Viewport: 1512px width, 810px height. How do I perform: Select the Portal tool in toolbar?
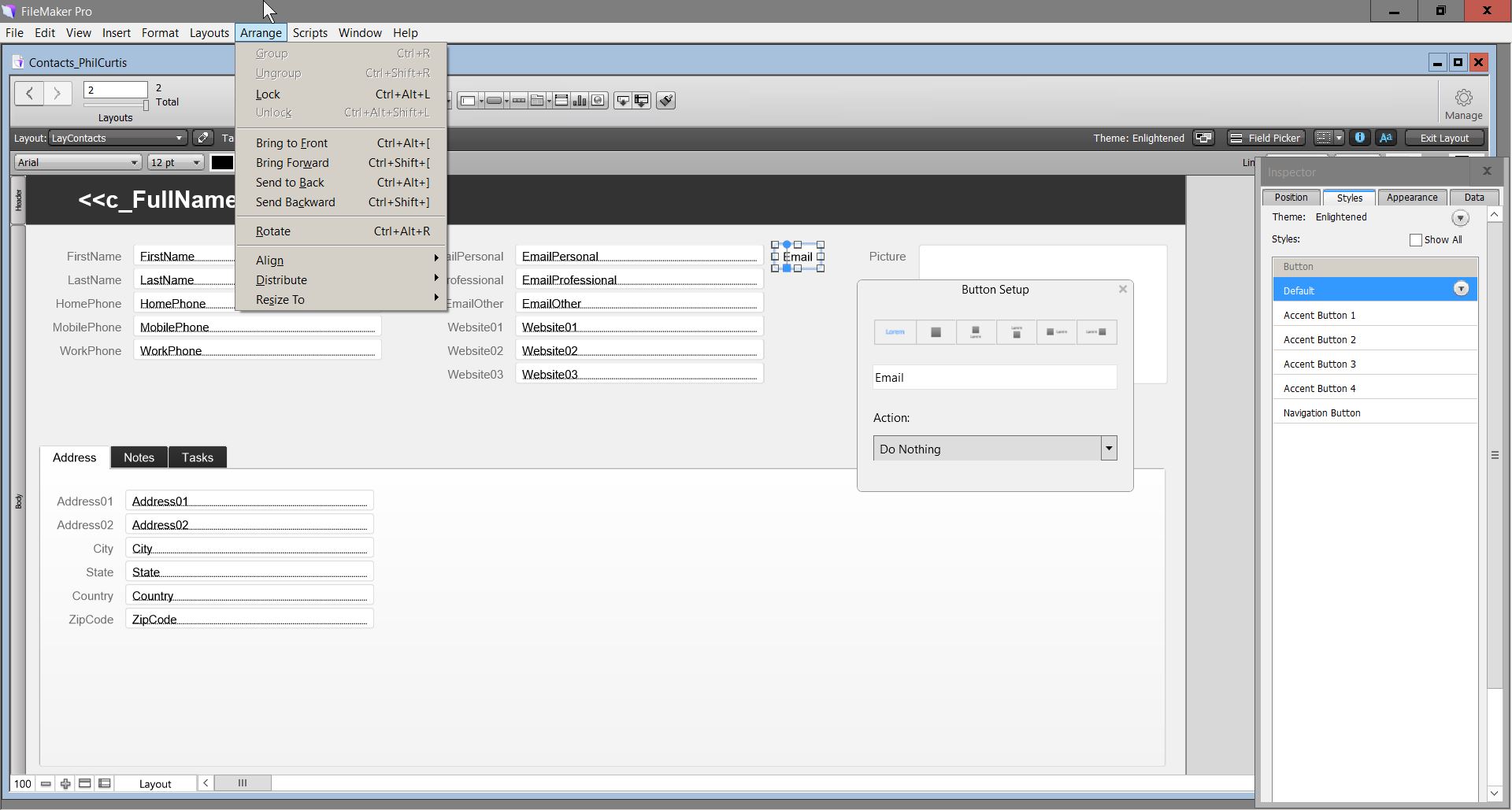pos(561,100)
